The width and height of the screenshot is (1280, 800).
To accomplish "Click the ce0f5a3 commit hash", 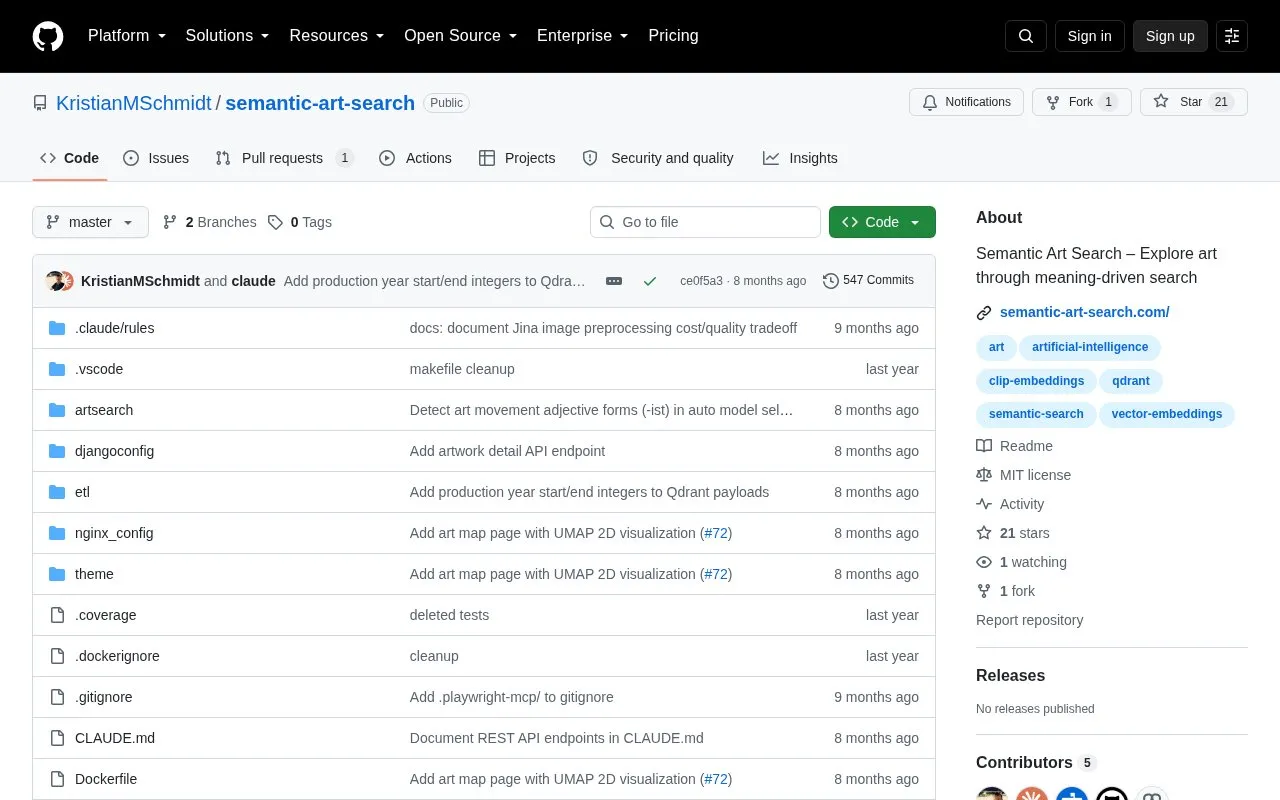I will pos(701,281).
